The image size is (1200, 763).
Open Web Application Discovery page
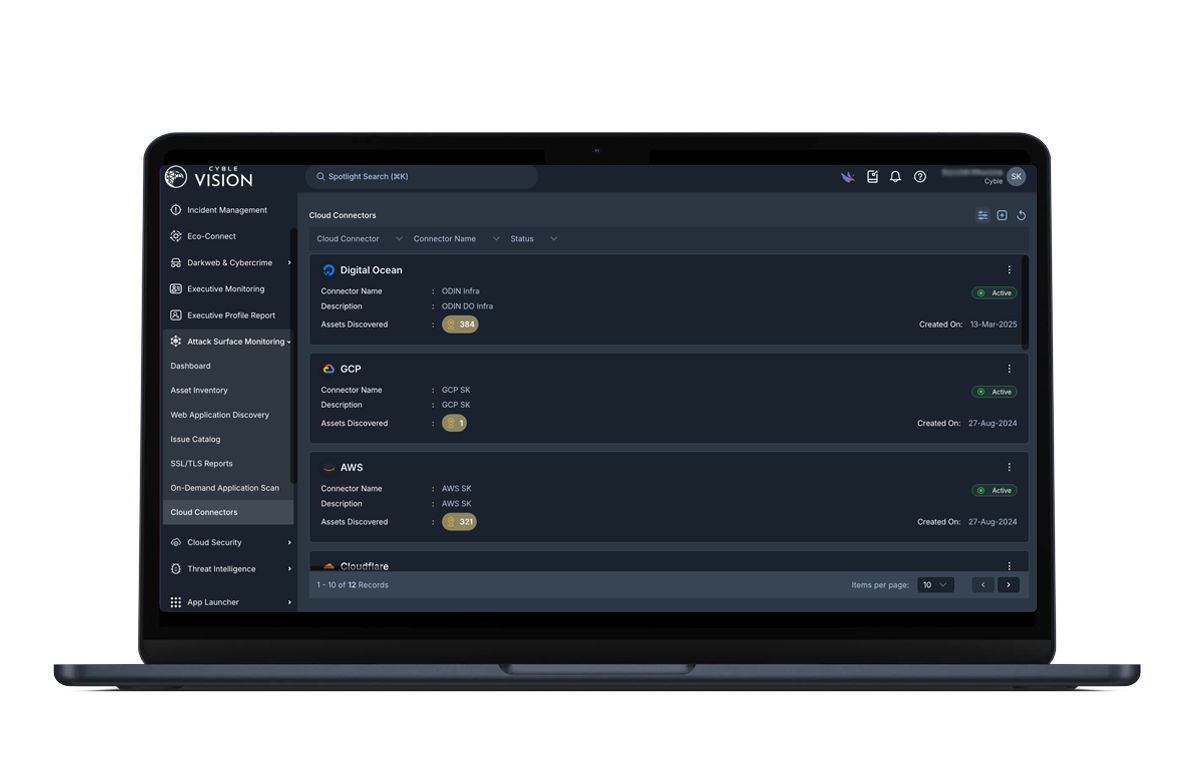point(220,415)
